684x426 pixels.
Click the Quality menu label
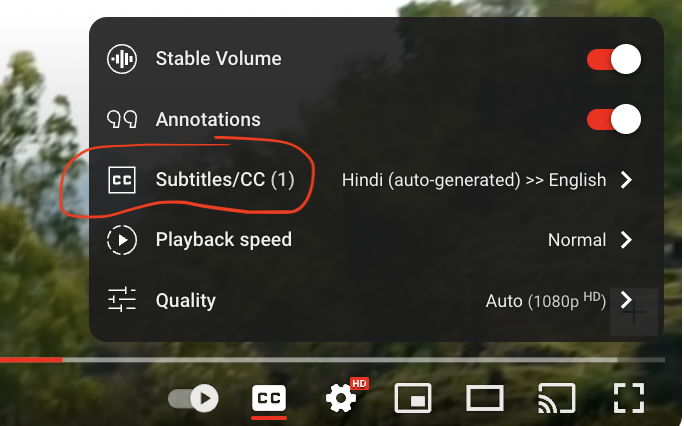(185, 300)
